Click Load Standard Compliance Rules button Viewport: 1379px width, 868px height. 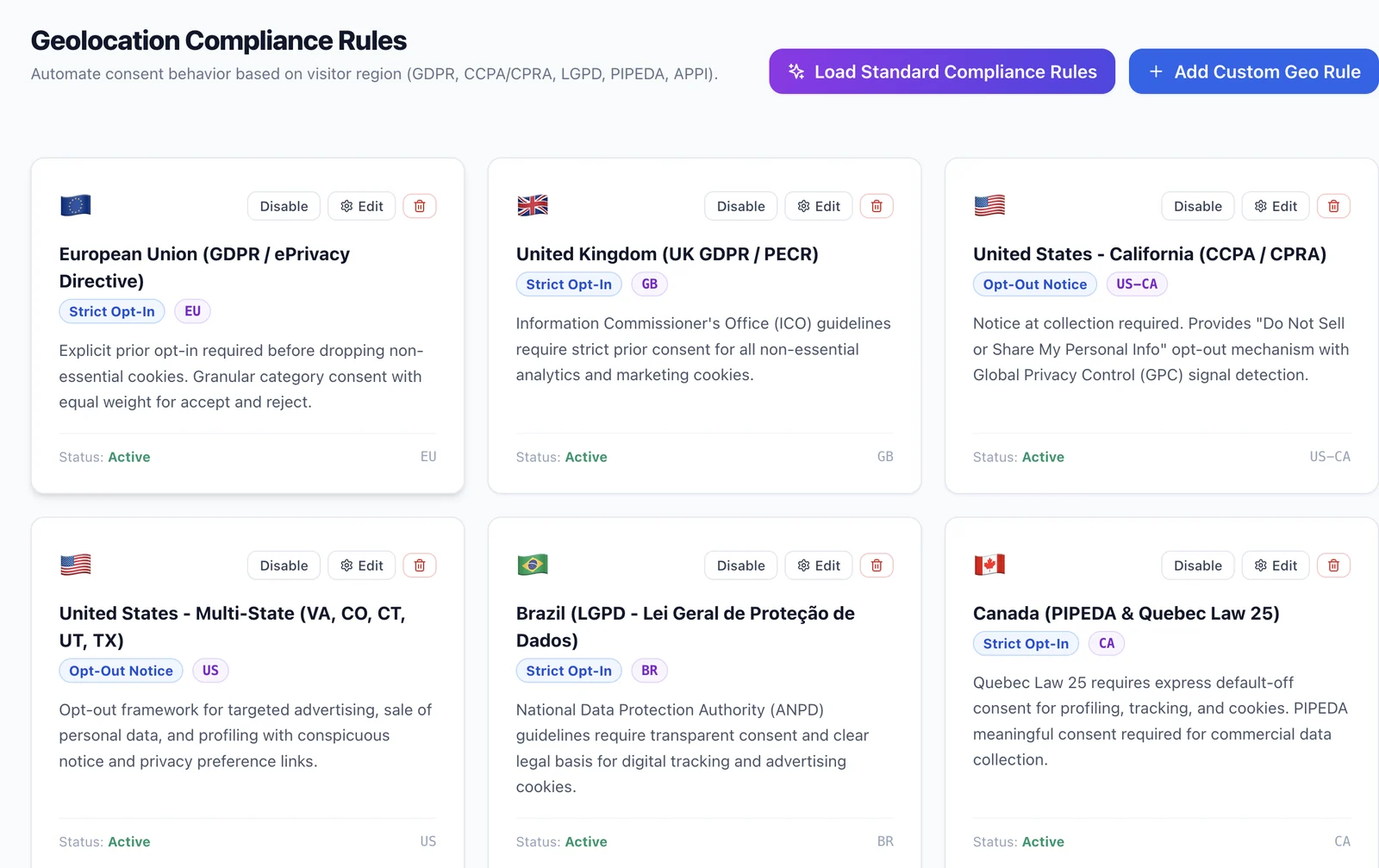pyautogui.click(x=942, y=72)
